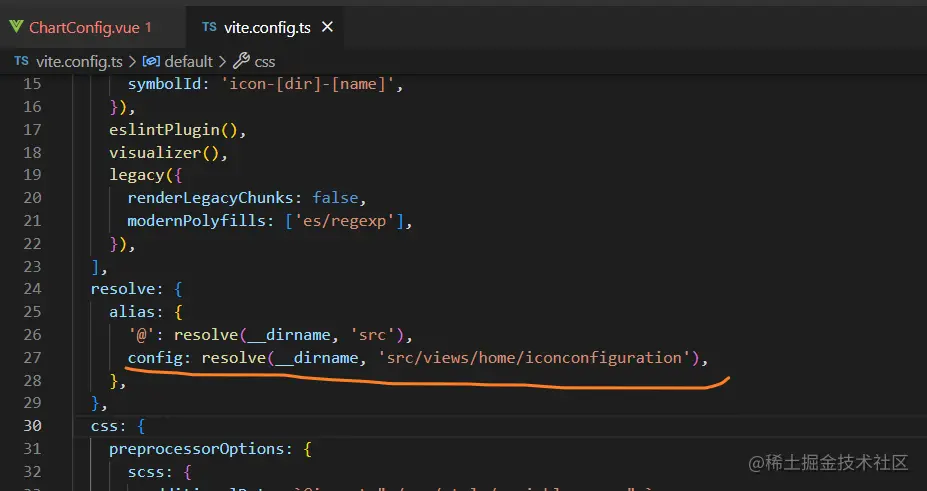Click line number 19 in the gutter
The image size is (927, 491).
tap(32, 175)
